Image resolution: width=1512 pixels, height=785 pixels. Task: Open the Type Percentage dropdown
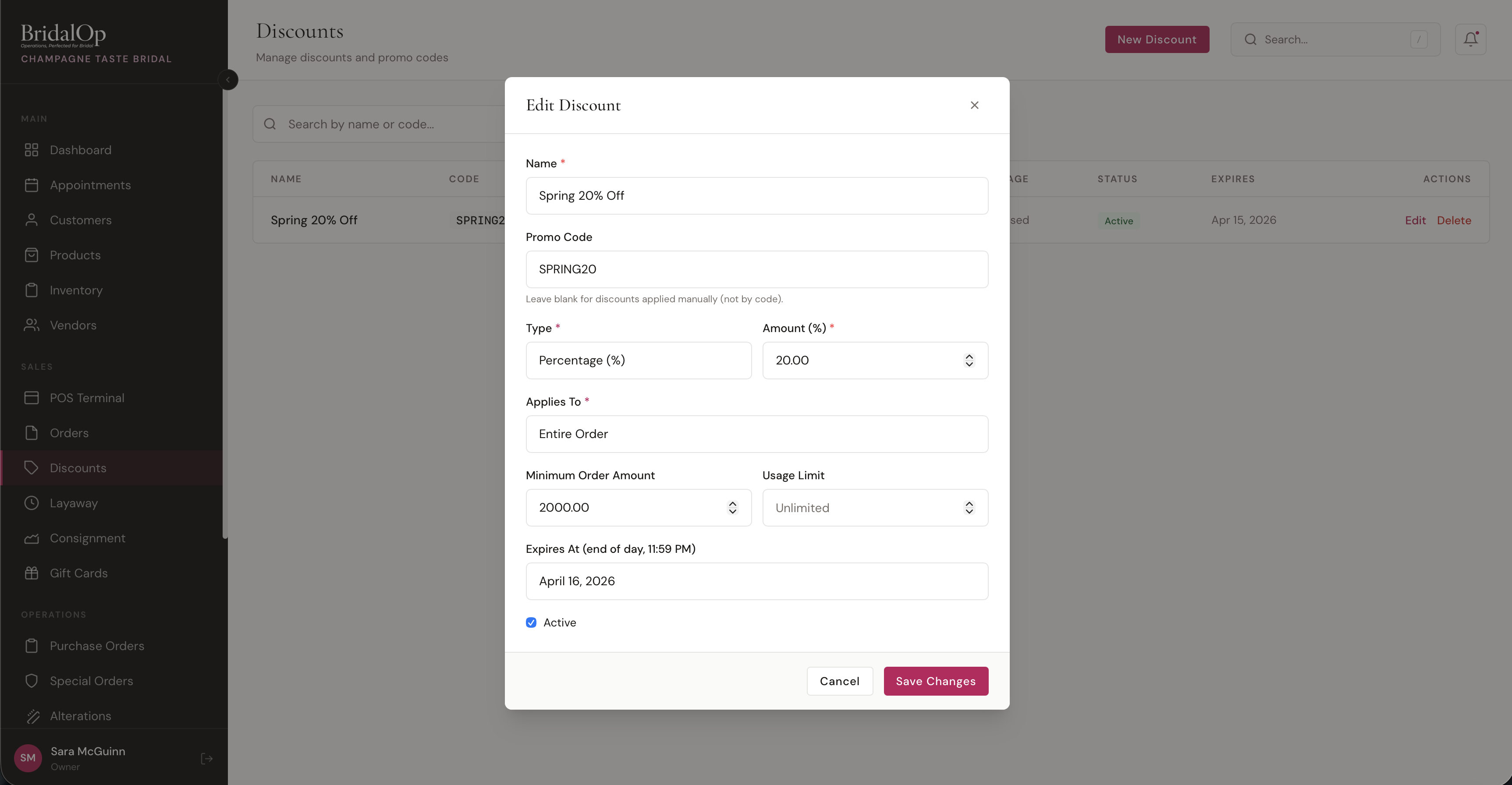[x=639, y=360]
